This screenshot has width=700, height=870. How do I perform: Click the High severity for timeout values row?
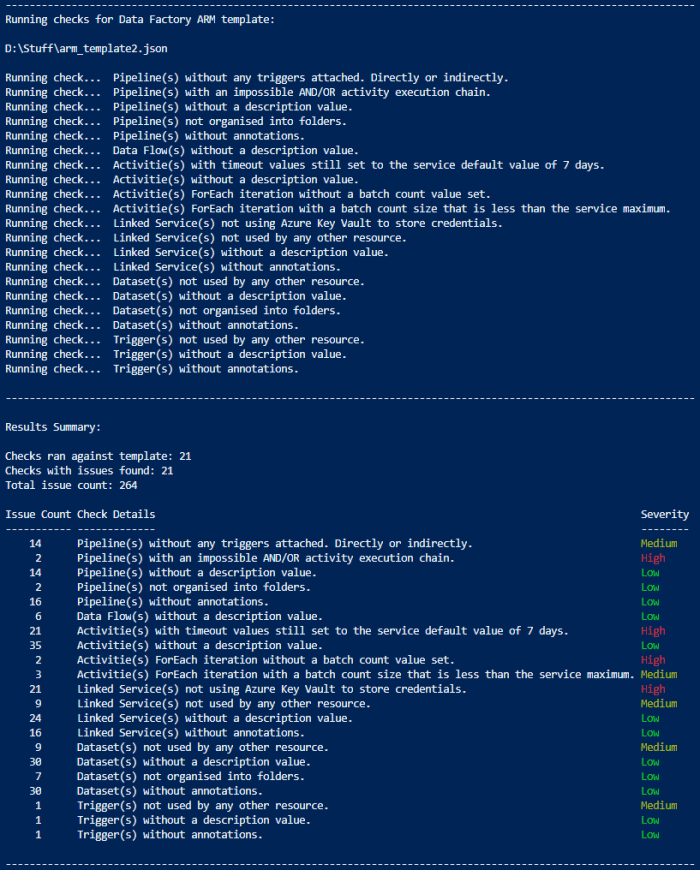[653, 631]
